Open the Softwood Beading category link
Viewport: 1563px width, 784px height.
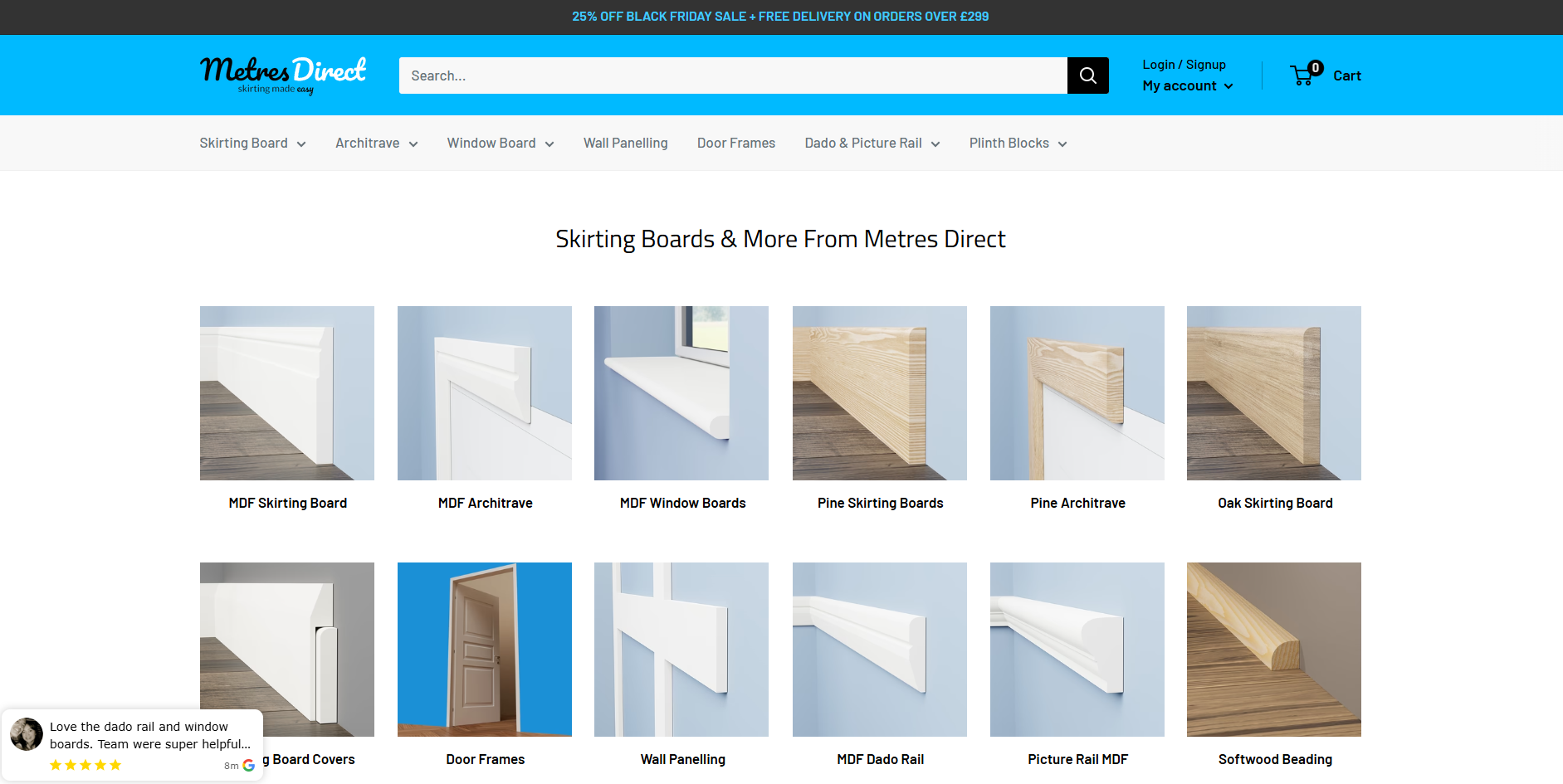(x=1274, y=759)
